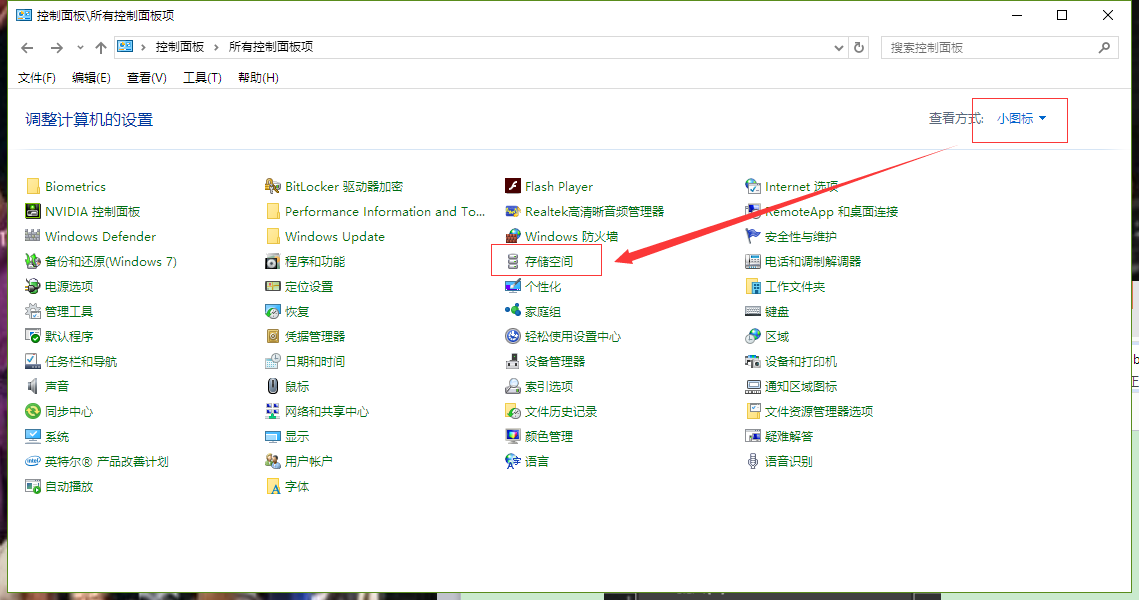Open Windows 防火墙 icon

coord(513,236)
